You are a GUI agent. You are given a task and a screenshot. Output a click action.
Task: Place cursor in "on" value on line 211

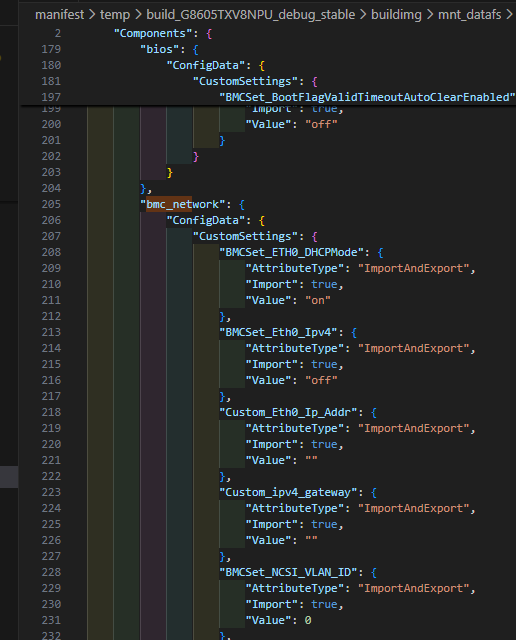[318, 300]
